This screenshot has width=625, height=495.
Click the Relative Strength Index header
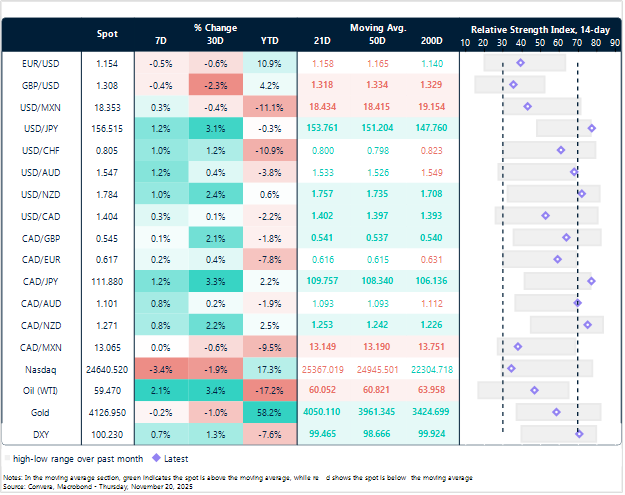[541, 29]
